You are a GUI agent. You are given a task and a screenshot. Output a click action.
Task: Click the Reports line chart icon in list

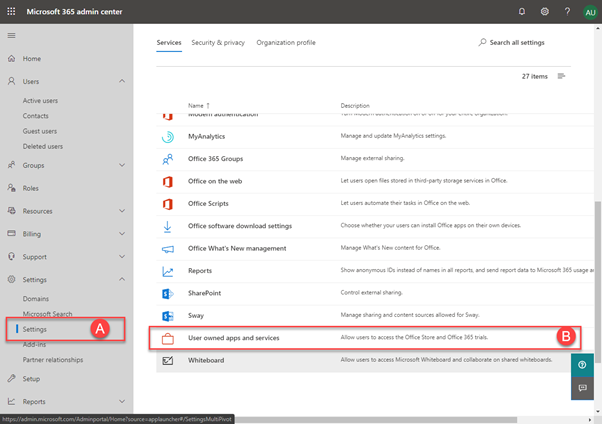tap(167, 272)
